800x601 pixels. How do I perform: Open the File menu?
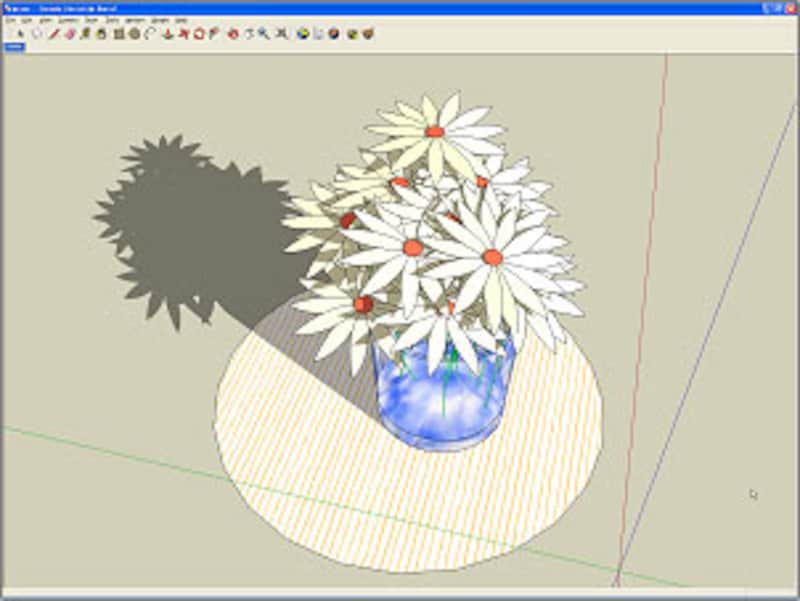click(9, 20)
